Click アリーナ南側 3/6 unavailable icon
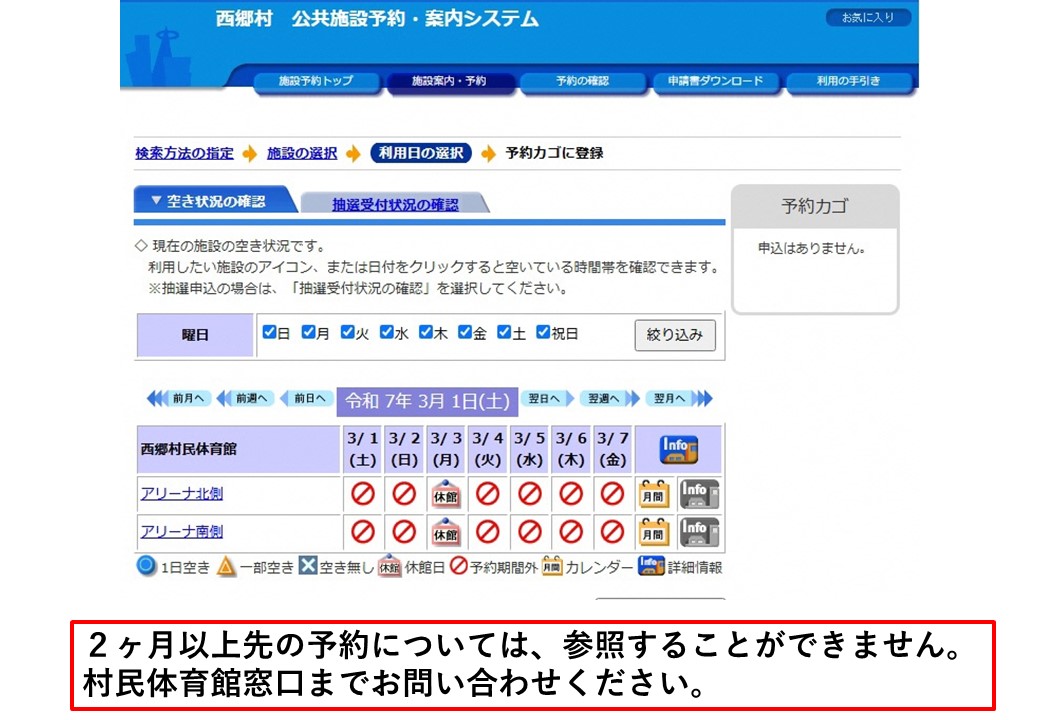 coord(571,532)
